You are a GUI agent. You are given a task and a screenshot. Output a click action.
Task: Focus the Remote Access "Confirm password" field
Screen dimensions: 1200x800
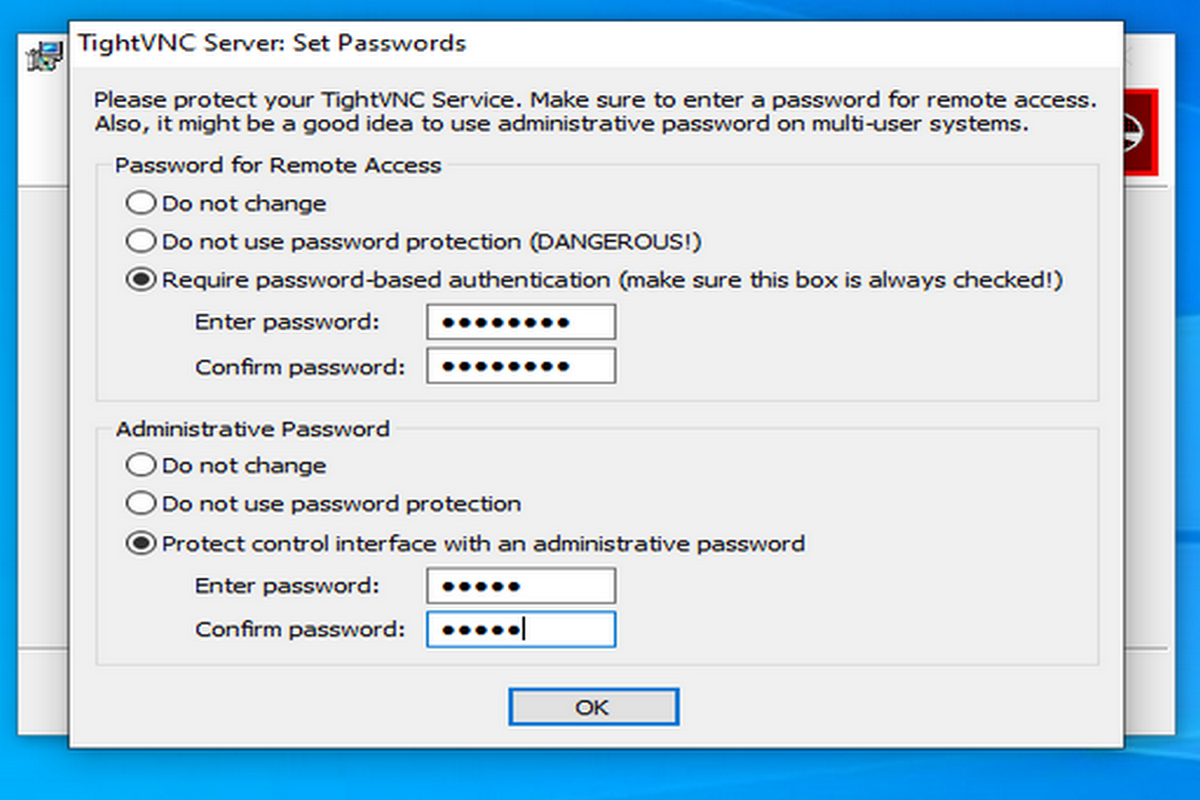520,366
